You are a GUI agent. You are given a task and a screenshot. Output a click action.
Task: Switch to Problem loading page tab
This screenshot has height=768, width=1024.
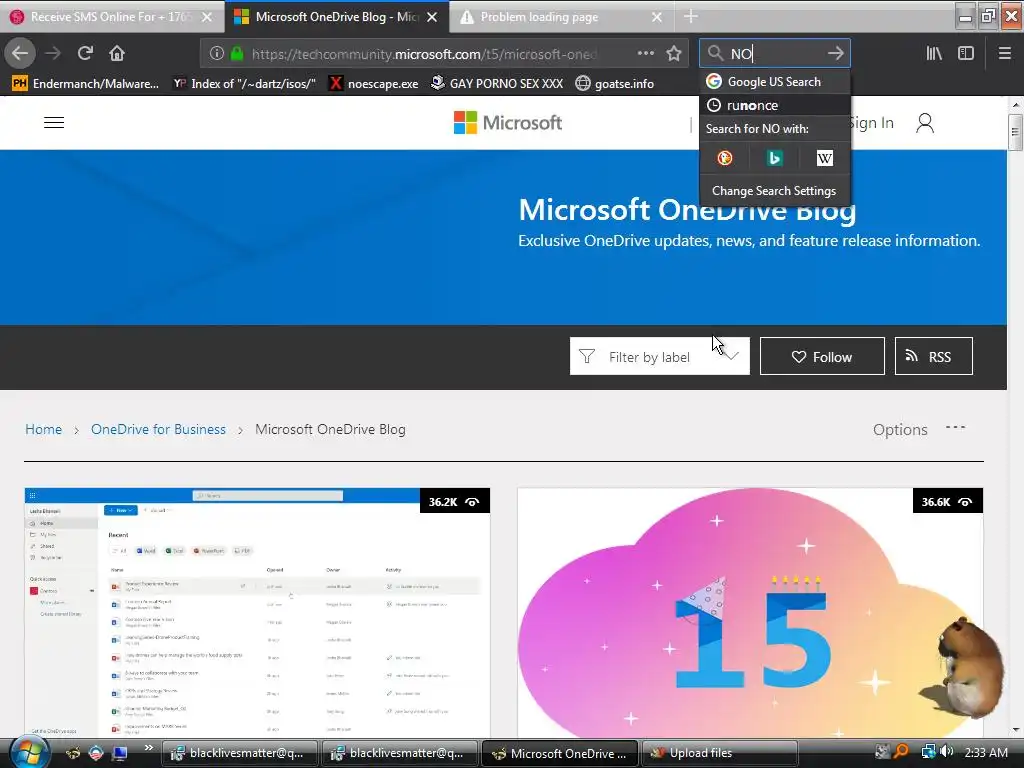562,17
